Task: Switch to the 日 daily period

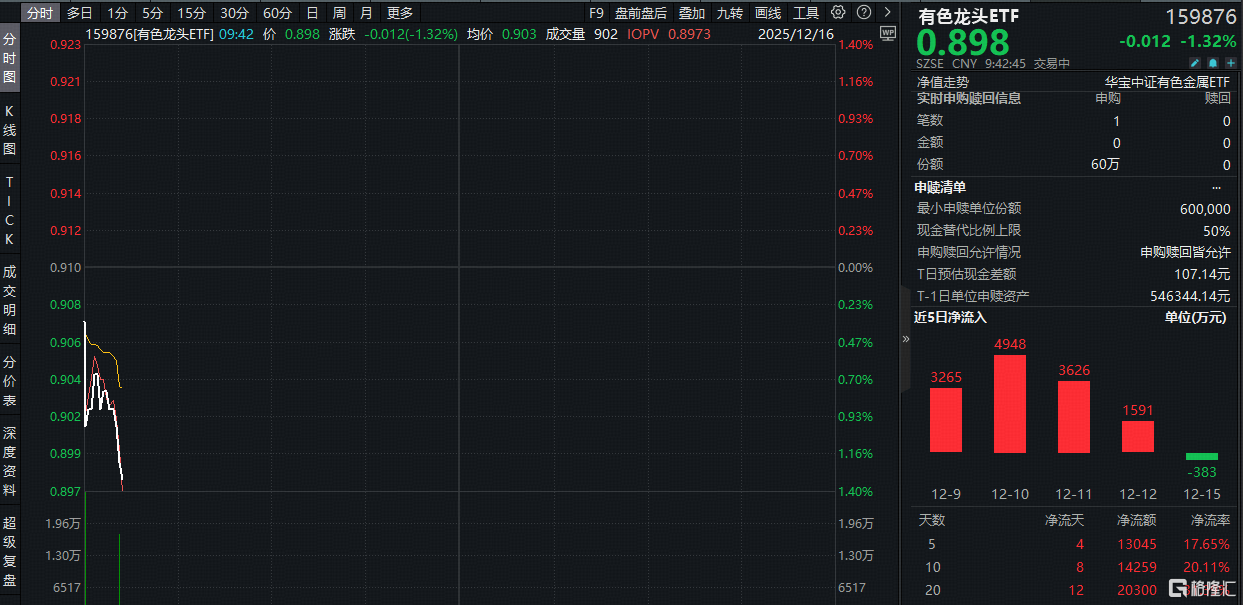Action: [312, 13]
